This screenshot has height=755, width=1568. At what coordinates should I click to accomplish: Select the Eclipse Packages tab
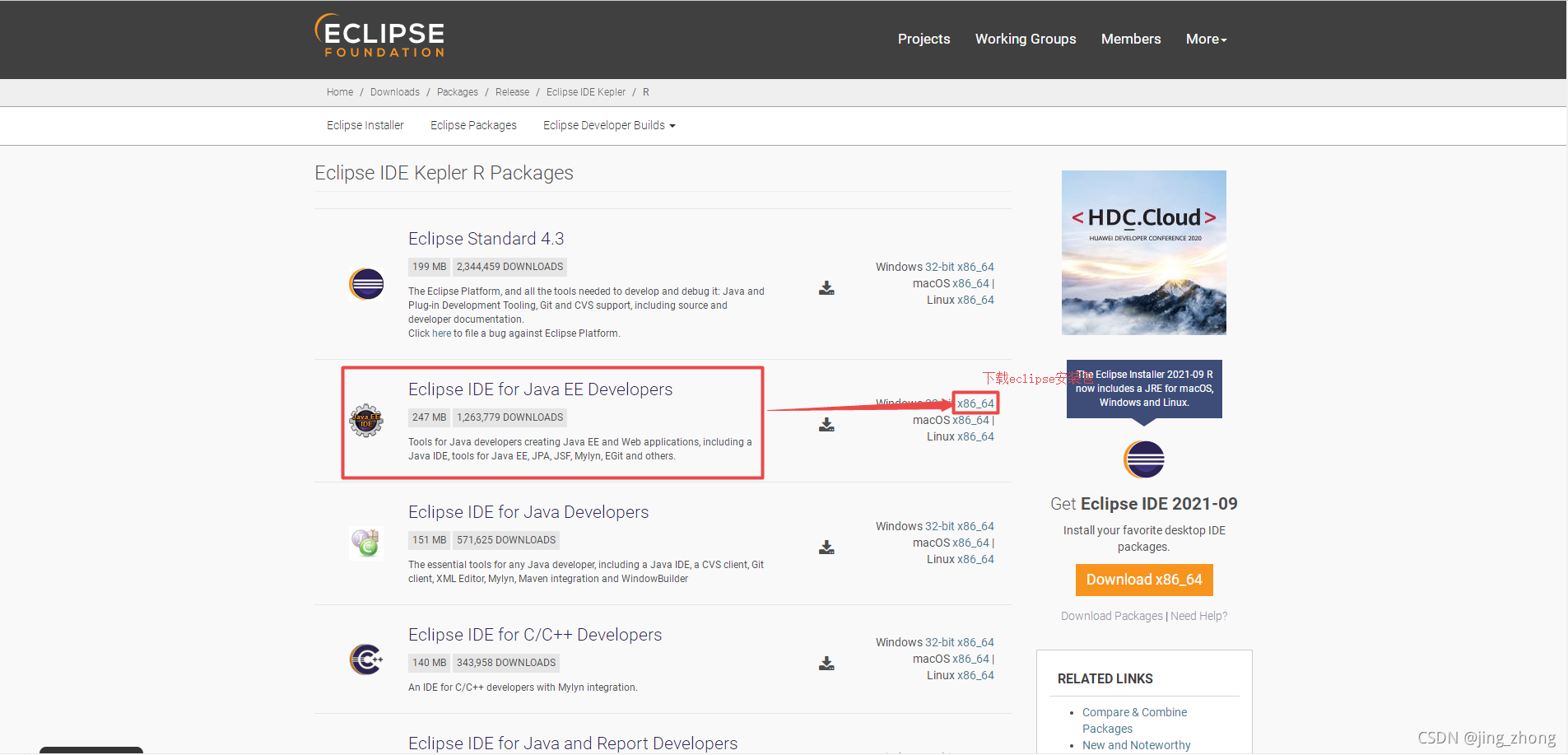473,125
